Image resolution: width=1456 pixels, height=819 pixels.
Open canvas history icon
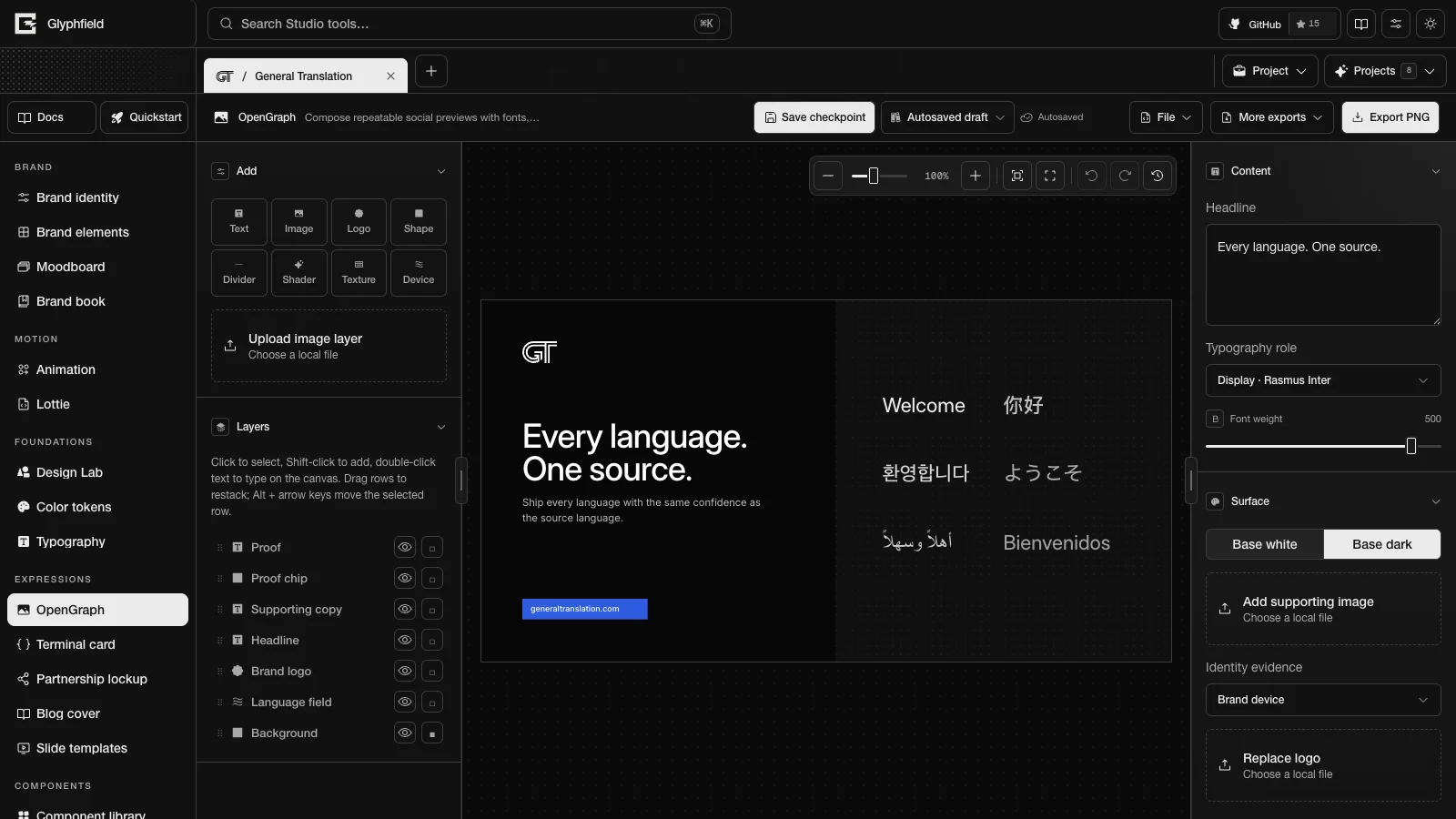pos(1158,176)
